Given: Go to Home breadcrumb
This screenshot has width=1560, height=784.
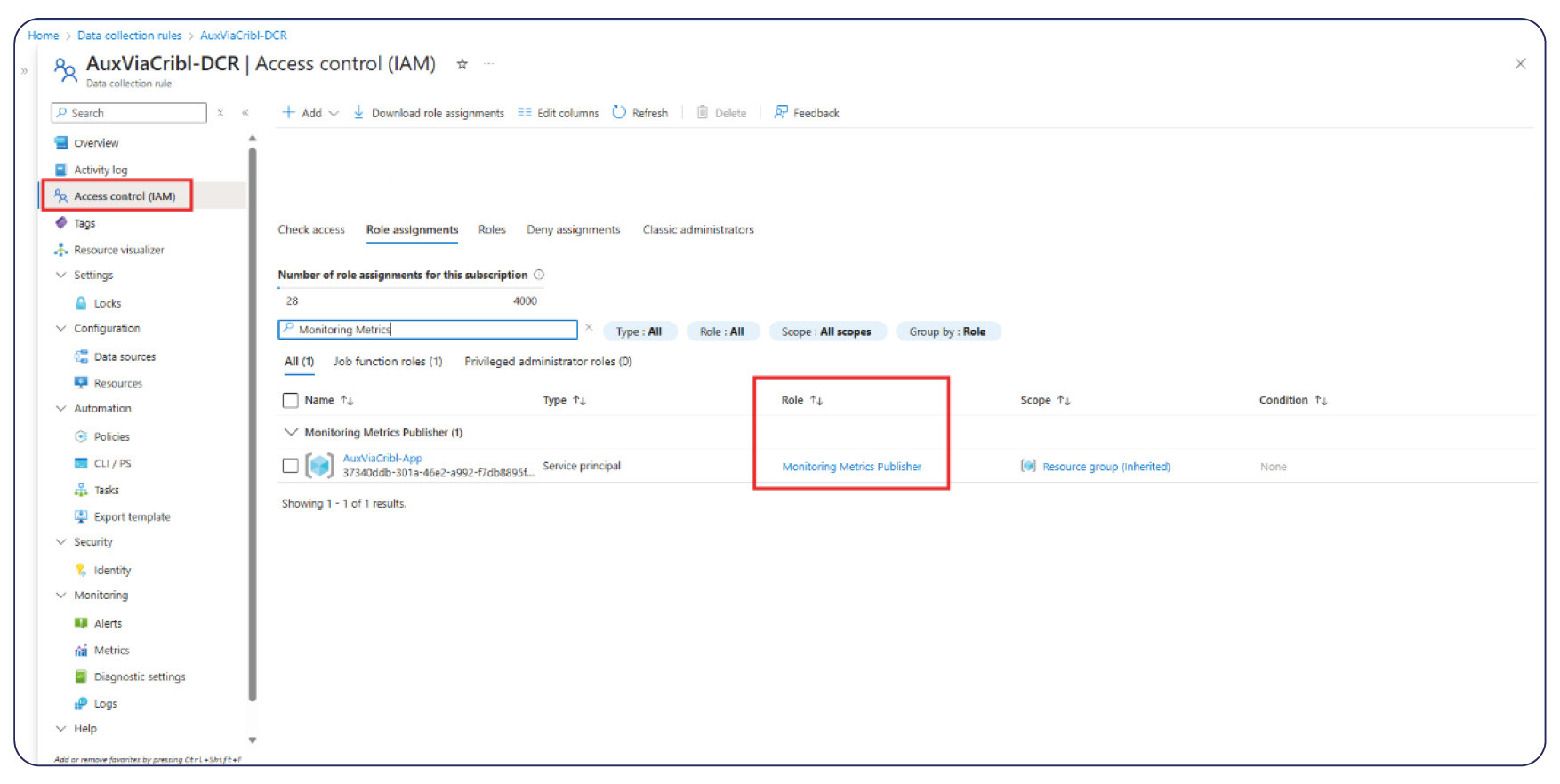Looking at the screenshot, I should click(x=43, y=36).
